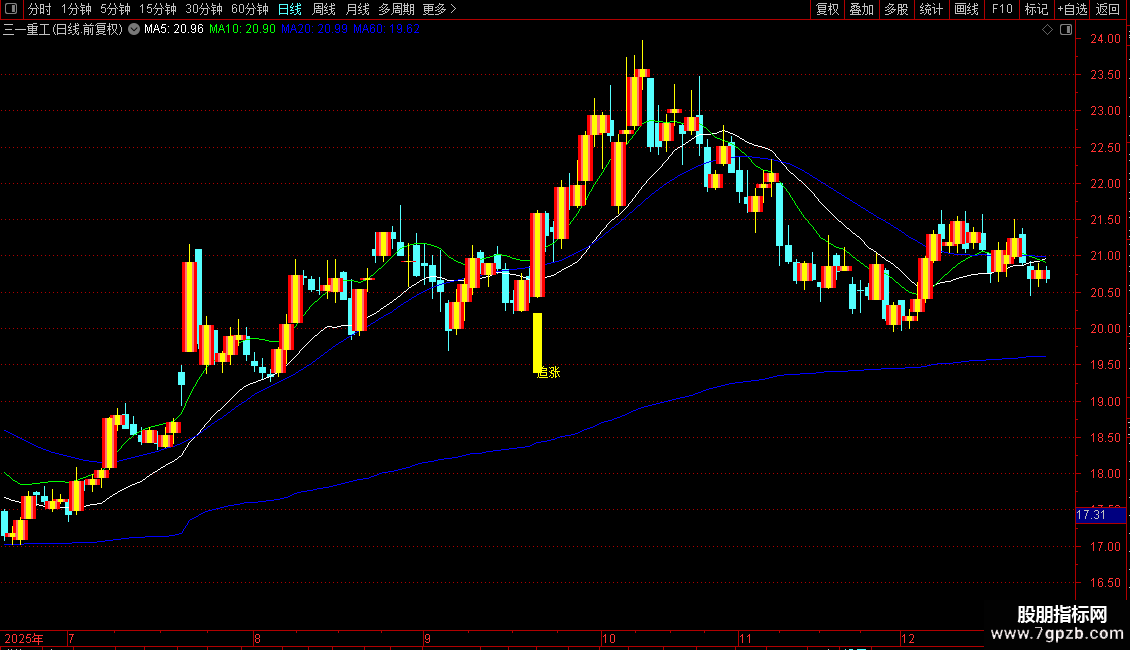Click the MA20: 20.99 label
Viewport: 1130px width, 650px height.
(314, 30)
